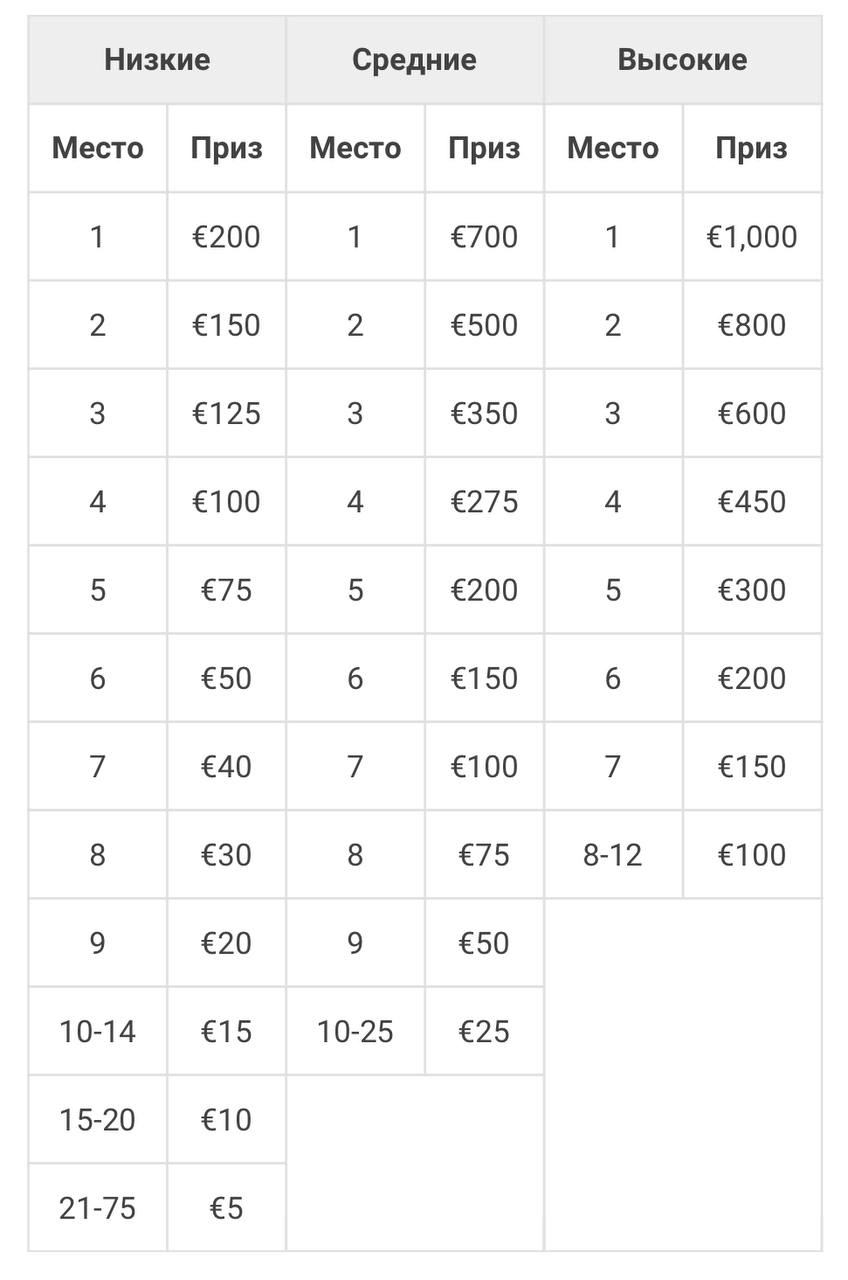
Task: Click the 10-14 place range cell
Action: 97,1031
